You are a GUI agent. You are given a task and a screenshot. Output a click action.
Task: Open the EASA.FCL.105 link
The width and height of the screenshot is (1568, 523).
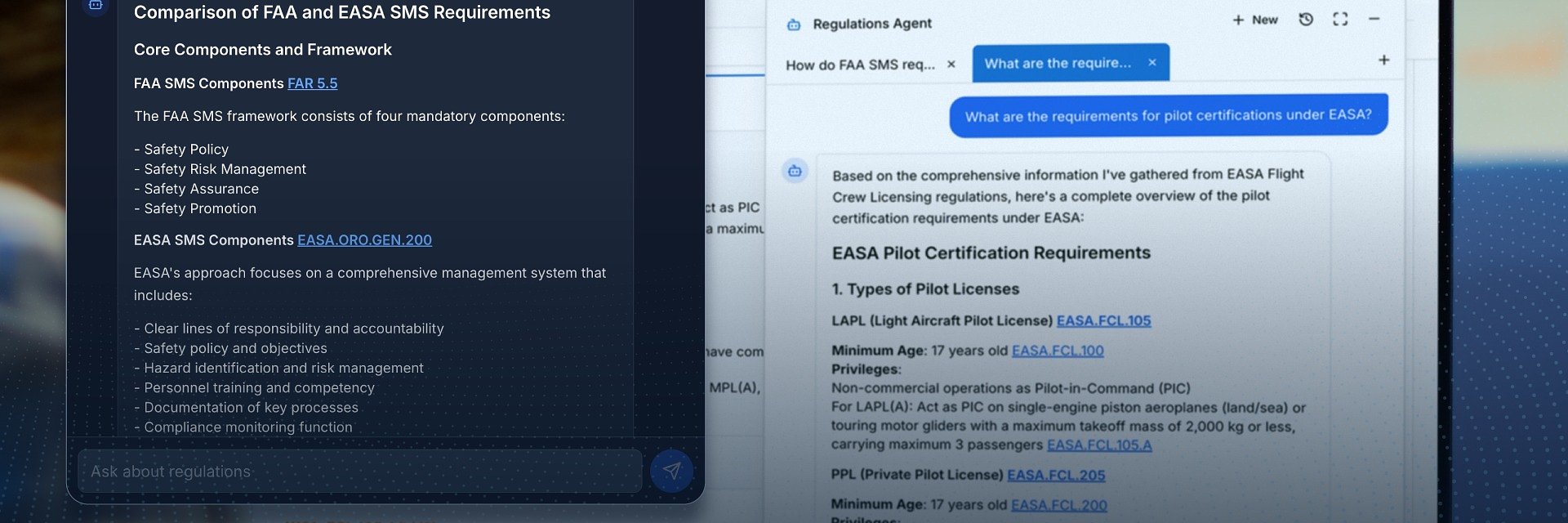1103,320
